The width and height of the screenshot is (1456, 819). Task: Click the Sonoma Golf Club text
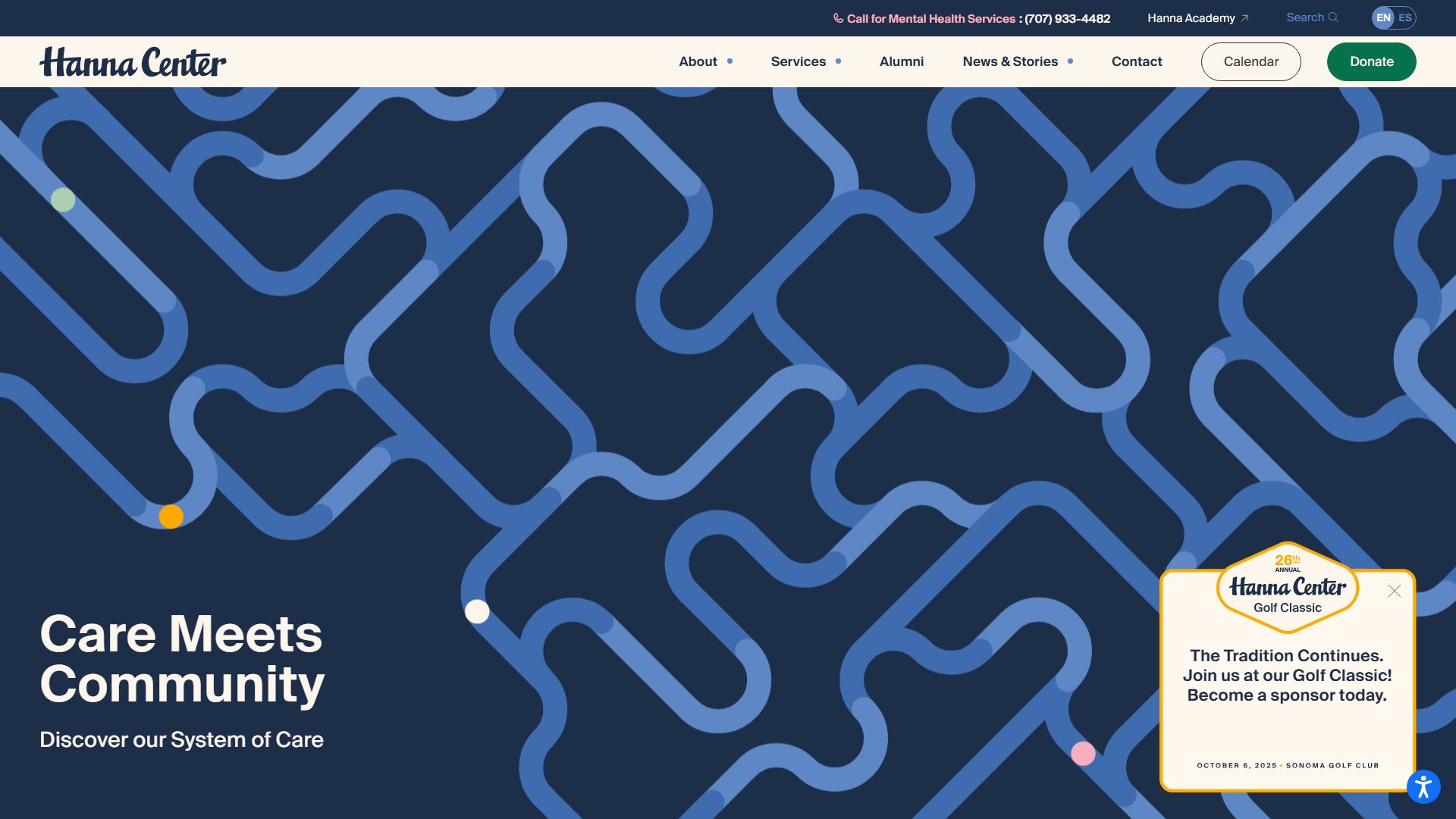tap(1332, 765)
